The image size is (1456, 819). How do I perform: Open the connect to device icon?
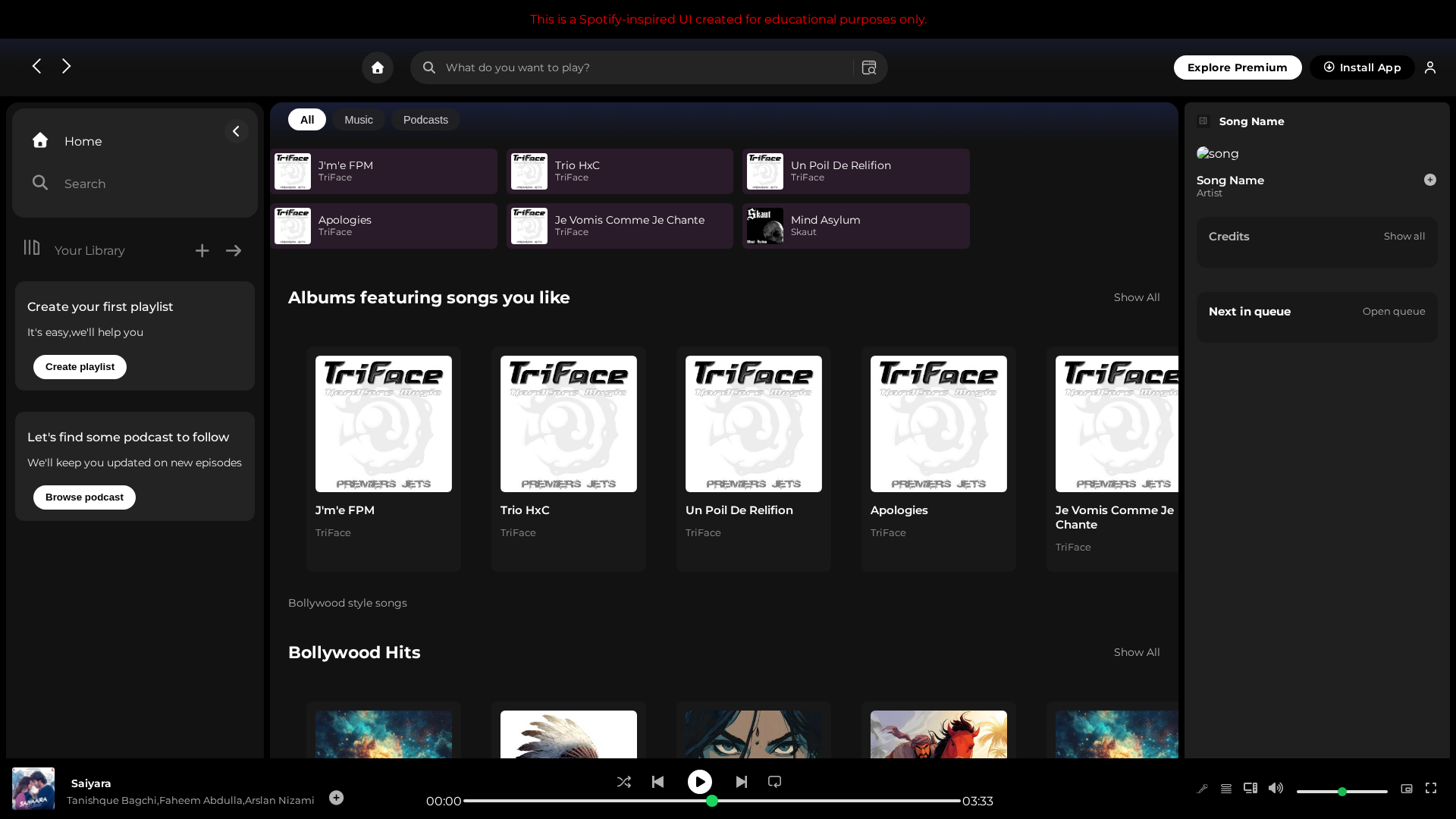point(1250,789)
